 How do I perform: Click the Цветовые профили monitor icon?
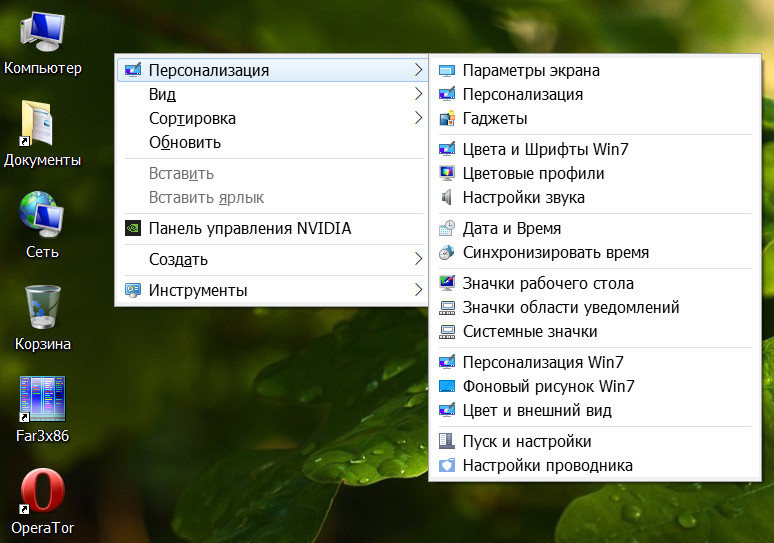coord(447,173)
